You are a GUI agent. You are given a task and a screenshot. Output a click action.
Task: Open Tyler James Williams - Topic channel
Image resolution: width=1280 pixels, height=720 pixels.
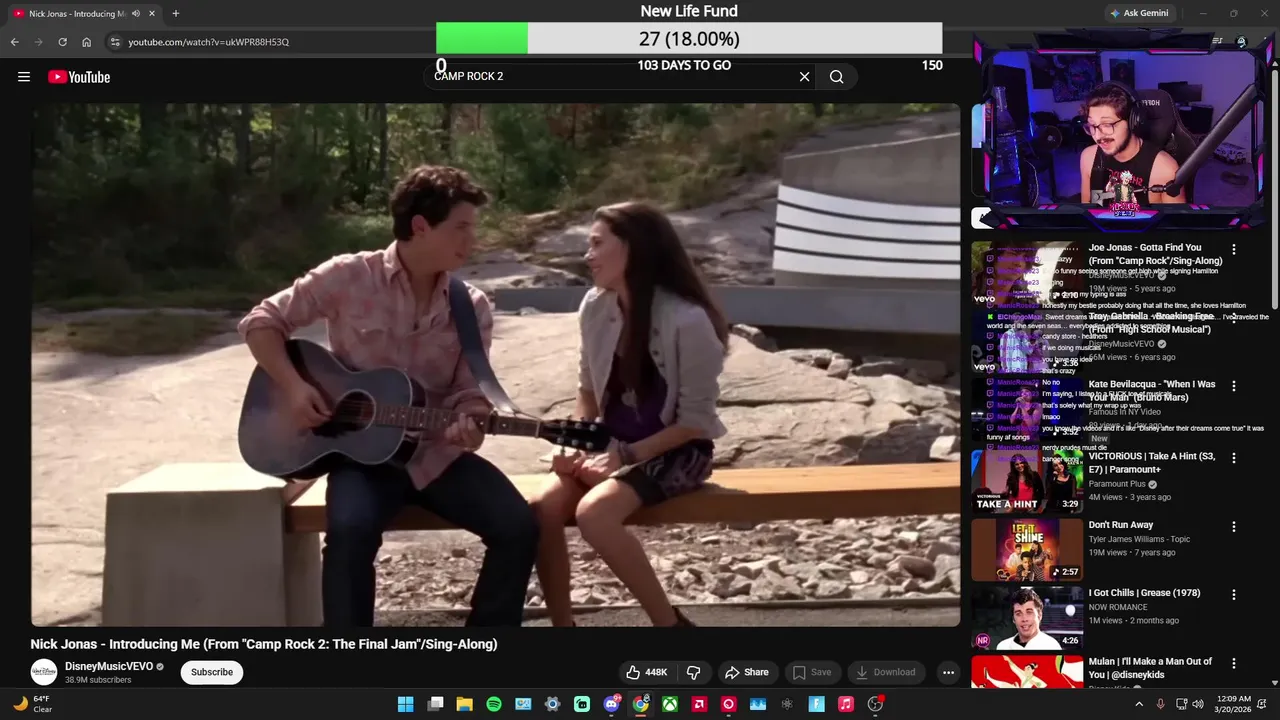(1140, 539)
